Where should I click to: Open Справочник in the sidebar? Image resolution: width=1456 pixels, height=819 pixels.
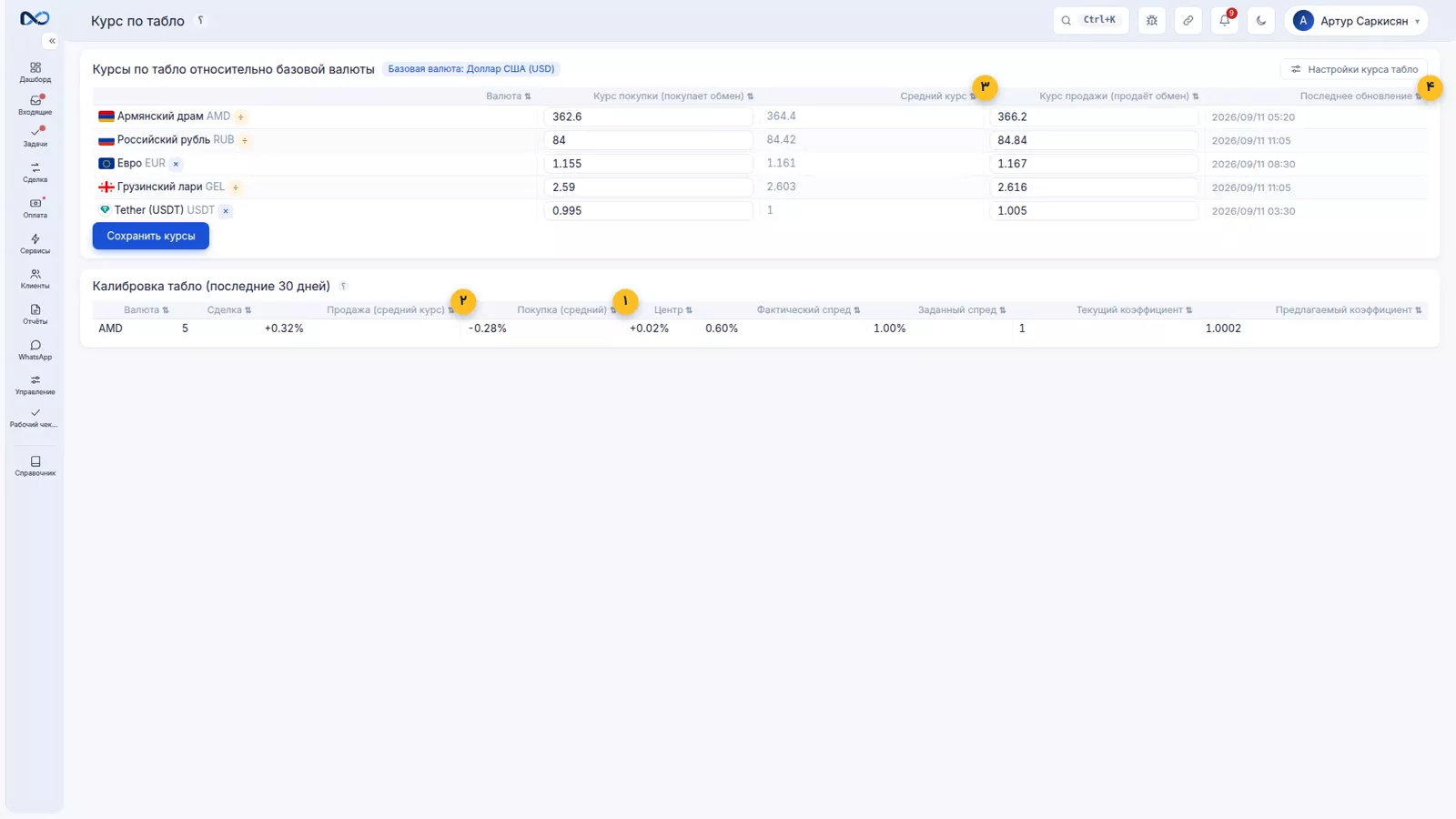point(35,466)
